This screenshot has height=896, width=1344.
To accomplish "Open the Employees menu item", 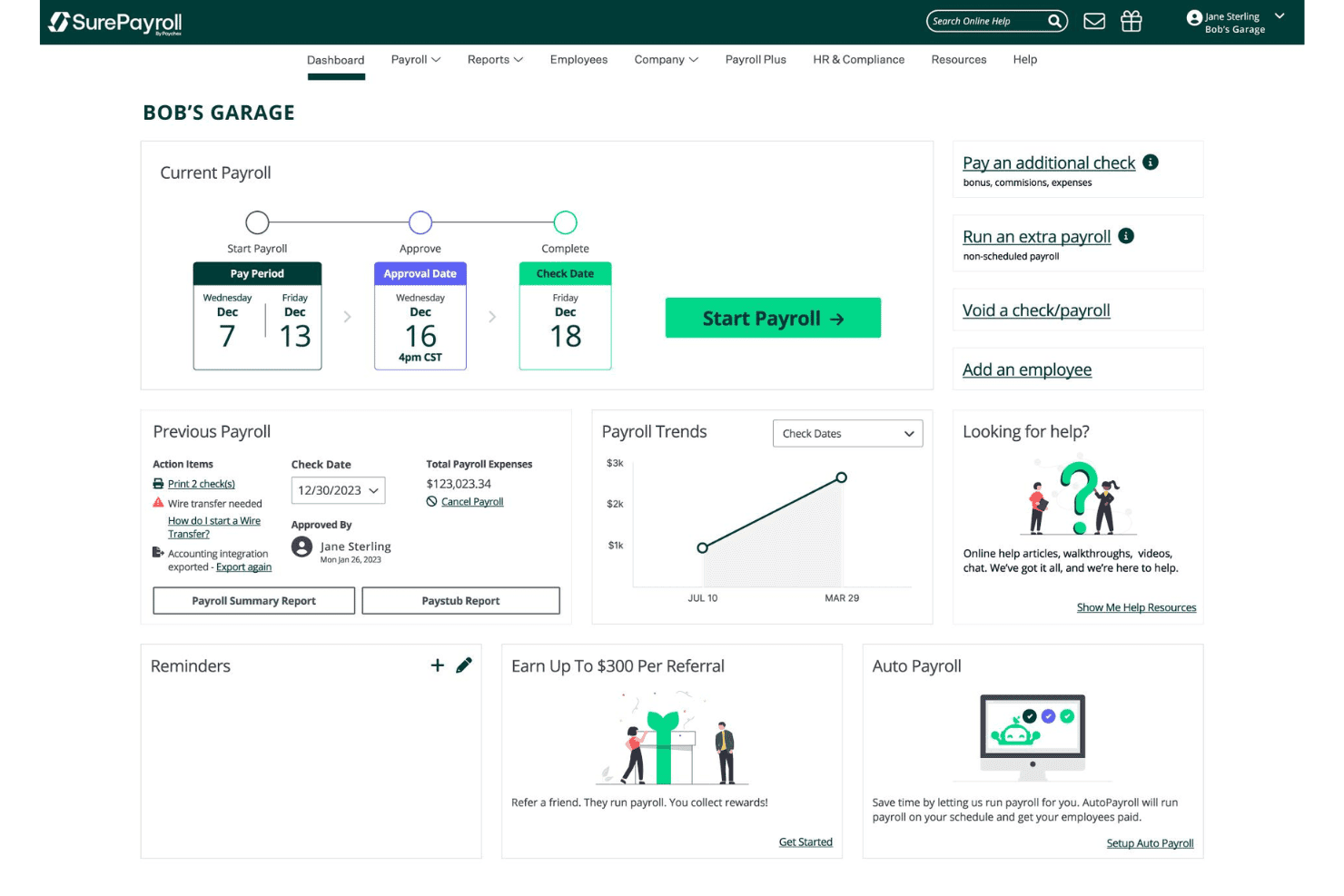I will (578, 60).
